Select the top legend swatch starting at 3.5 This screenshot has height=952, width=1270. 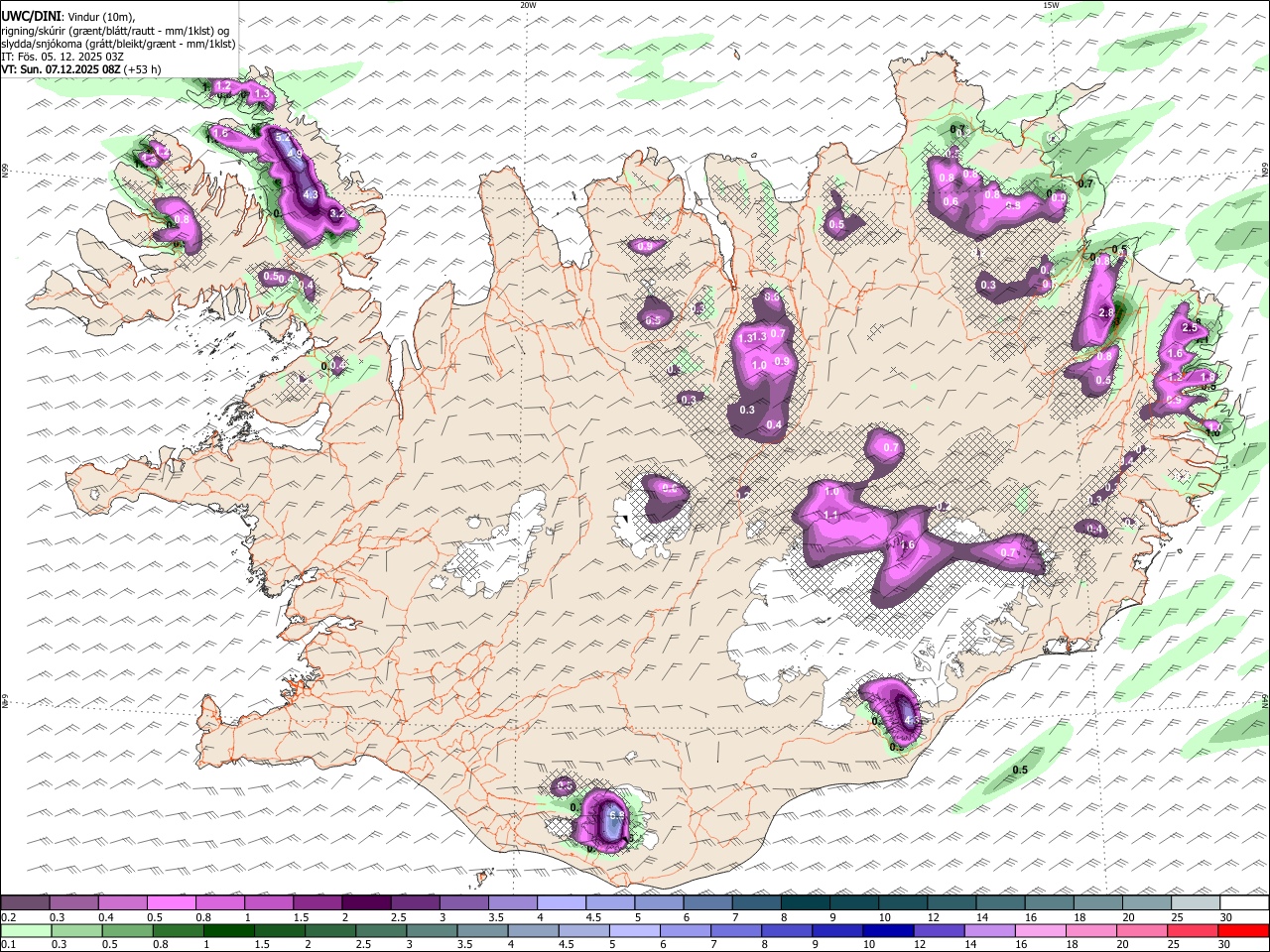click(x=511, y=902)
